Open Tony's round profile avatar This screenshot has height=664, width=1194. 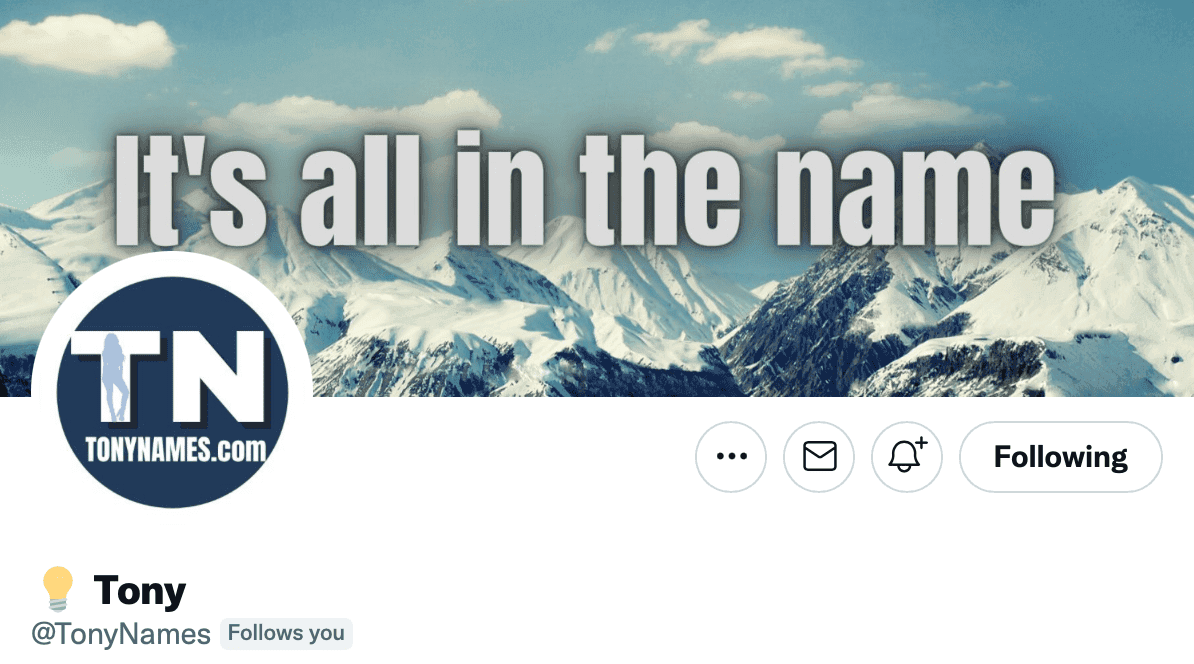(172, 392)
